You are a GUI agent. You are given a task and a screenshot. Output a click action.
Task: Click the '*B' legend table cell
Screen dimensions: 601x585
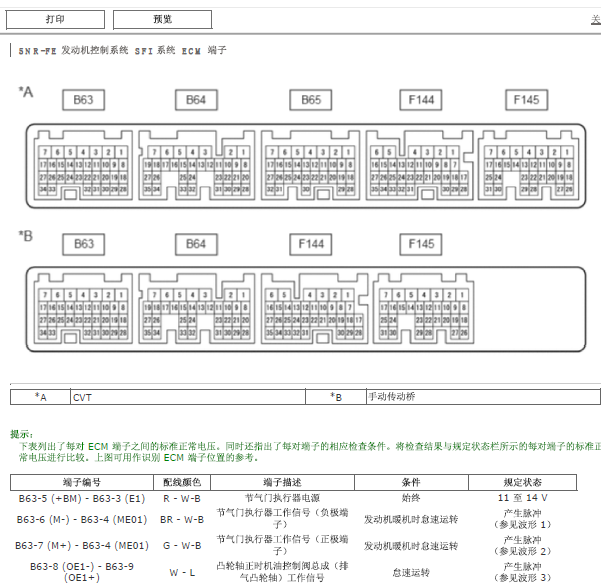(336, 397)
